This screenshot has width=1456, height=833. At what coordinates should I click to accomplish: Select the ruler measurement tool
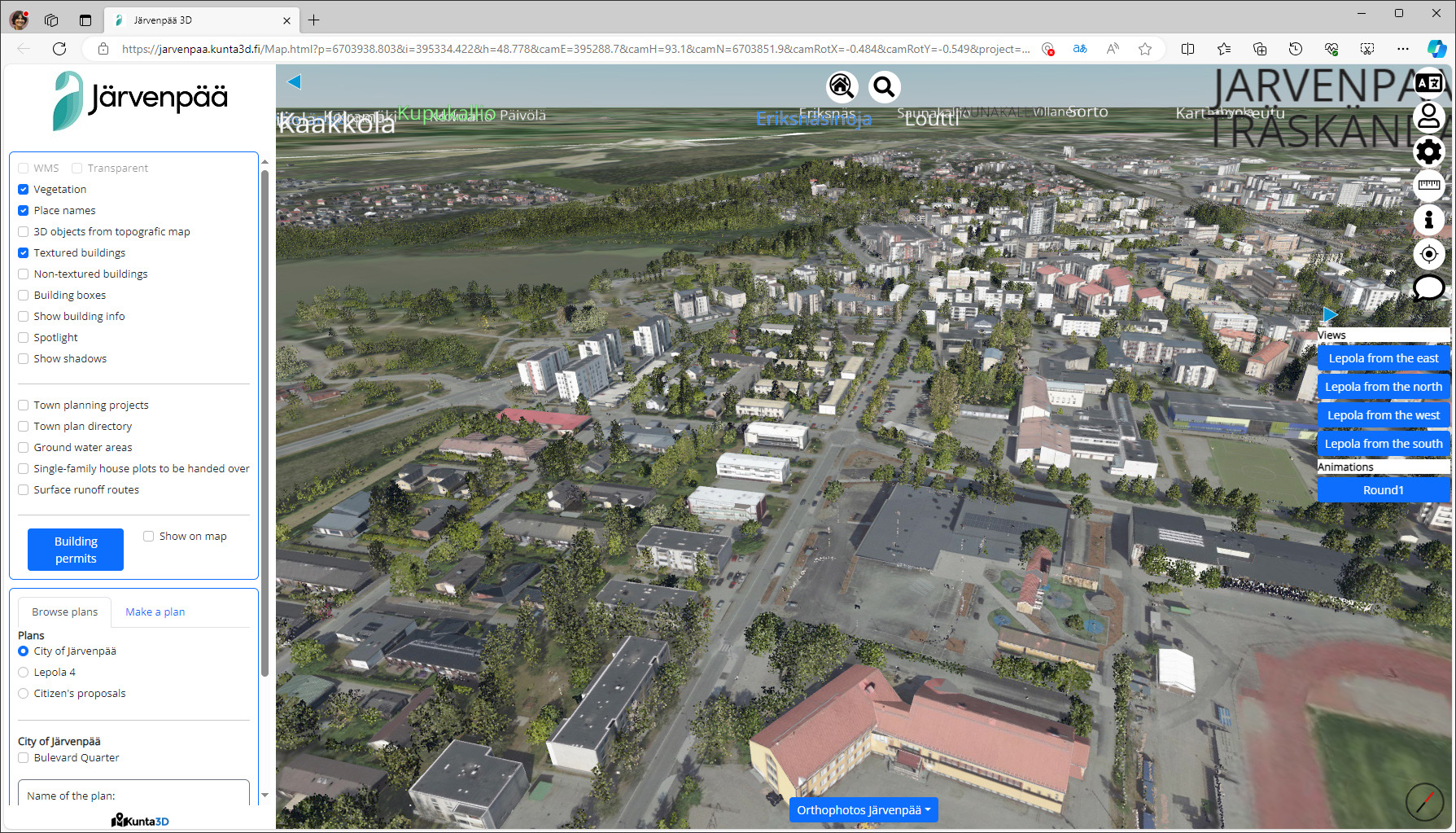coord(1428,186)
